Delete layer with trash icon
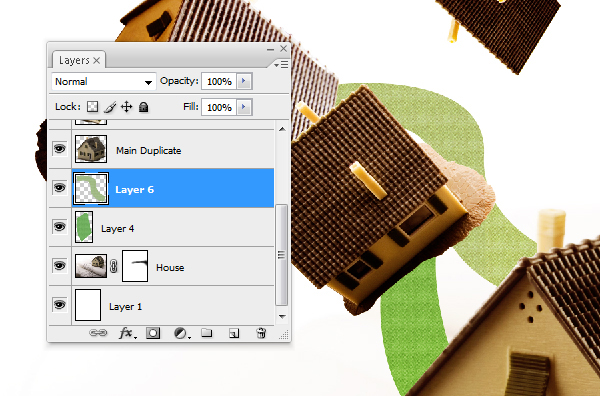600x396 pixels. point(261,333)
